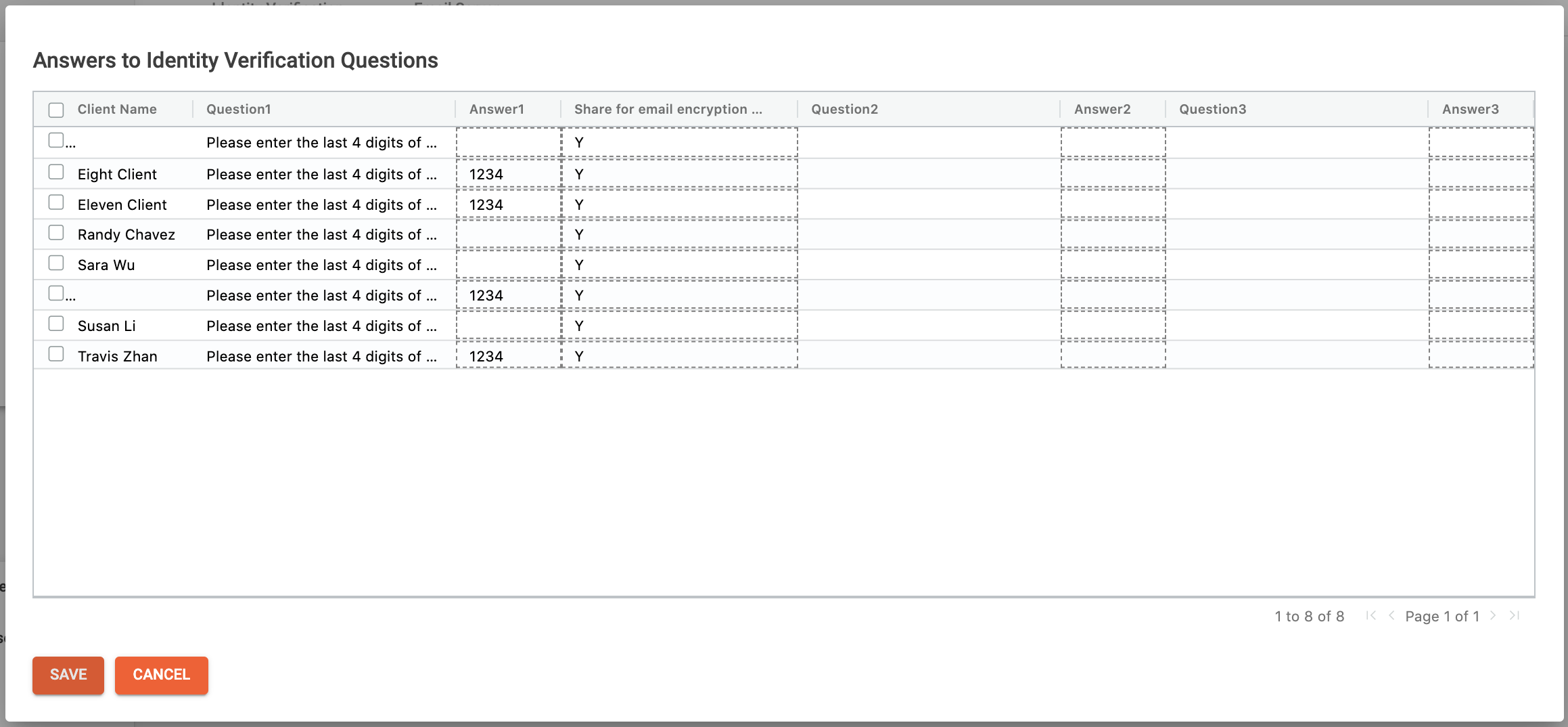Click the CANCEL button
The height and width of the screenshot is (727, 1568).
162,675
